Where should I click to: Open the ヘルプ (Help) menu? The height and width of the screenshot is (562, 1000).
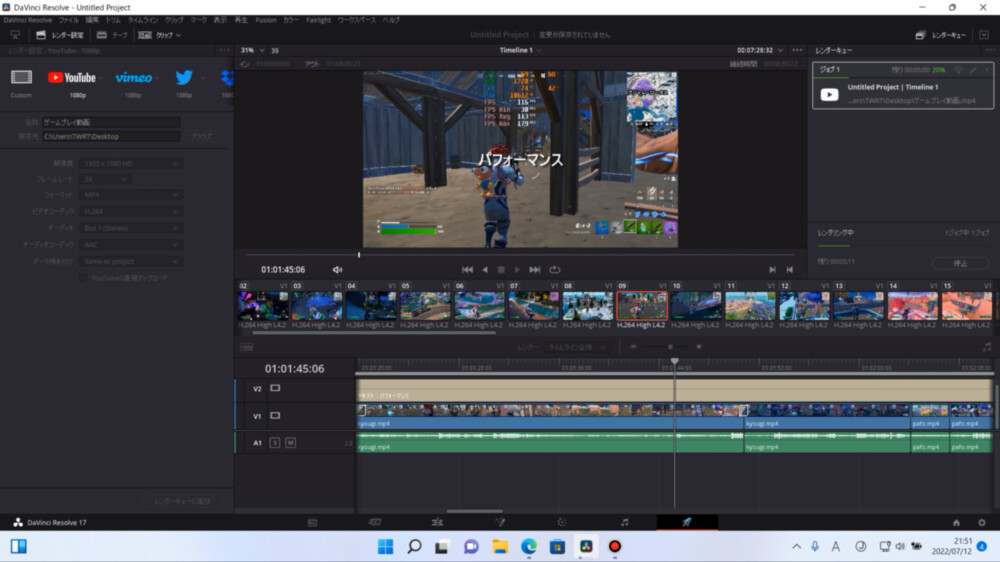(x=391, y=20)
